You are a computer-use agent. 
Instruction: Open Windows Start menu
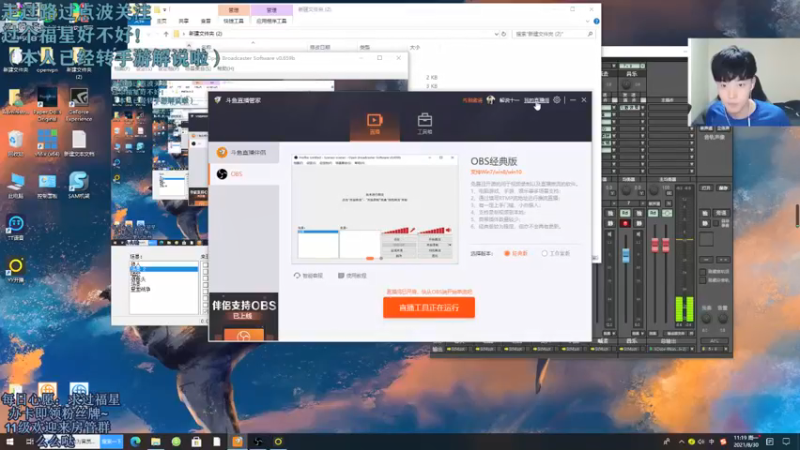10,441
